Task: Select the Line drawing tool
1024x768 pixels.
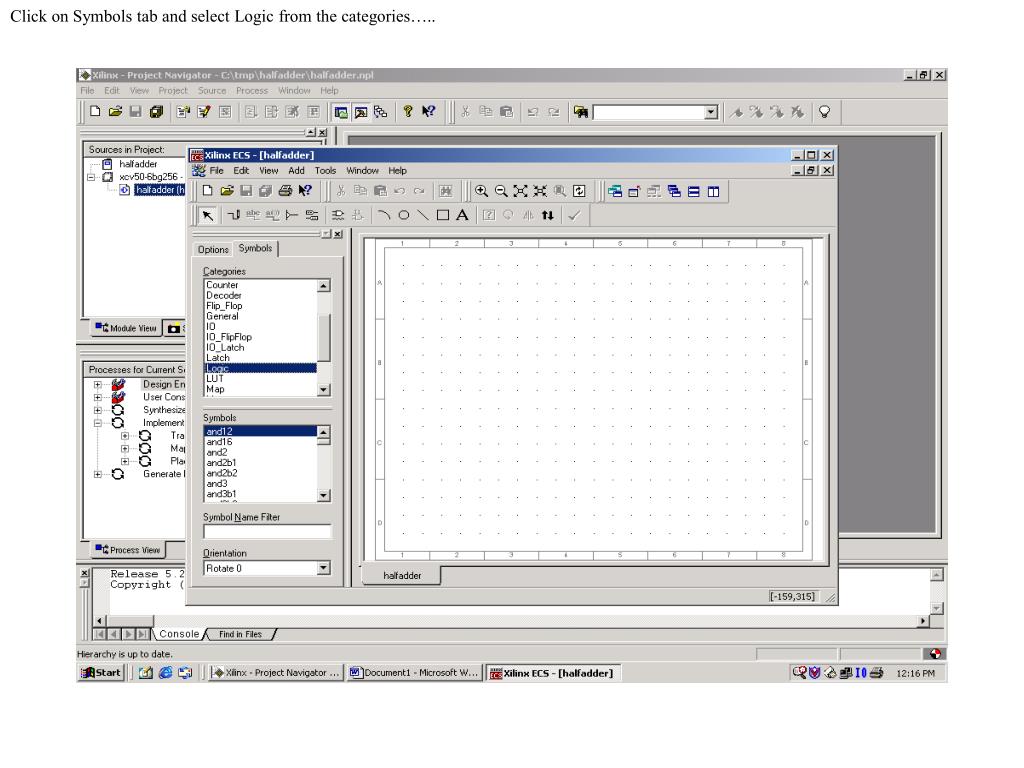Action: click(x=423, y=215)
